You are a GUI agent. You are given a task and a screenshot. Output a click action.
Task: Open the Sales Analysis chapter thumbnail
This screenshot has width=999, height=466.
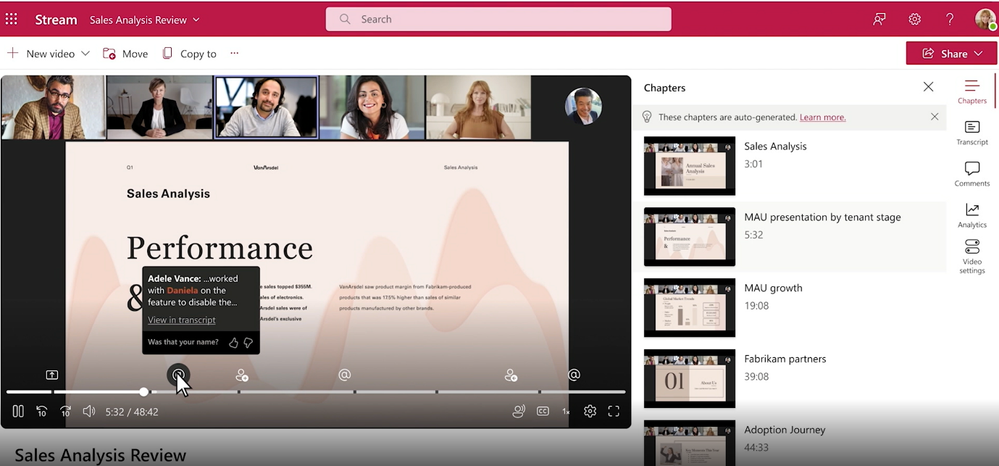coord(689,166)
